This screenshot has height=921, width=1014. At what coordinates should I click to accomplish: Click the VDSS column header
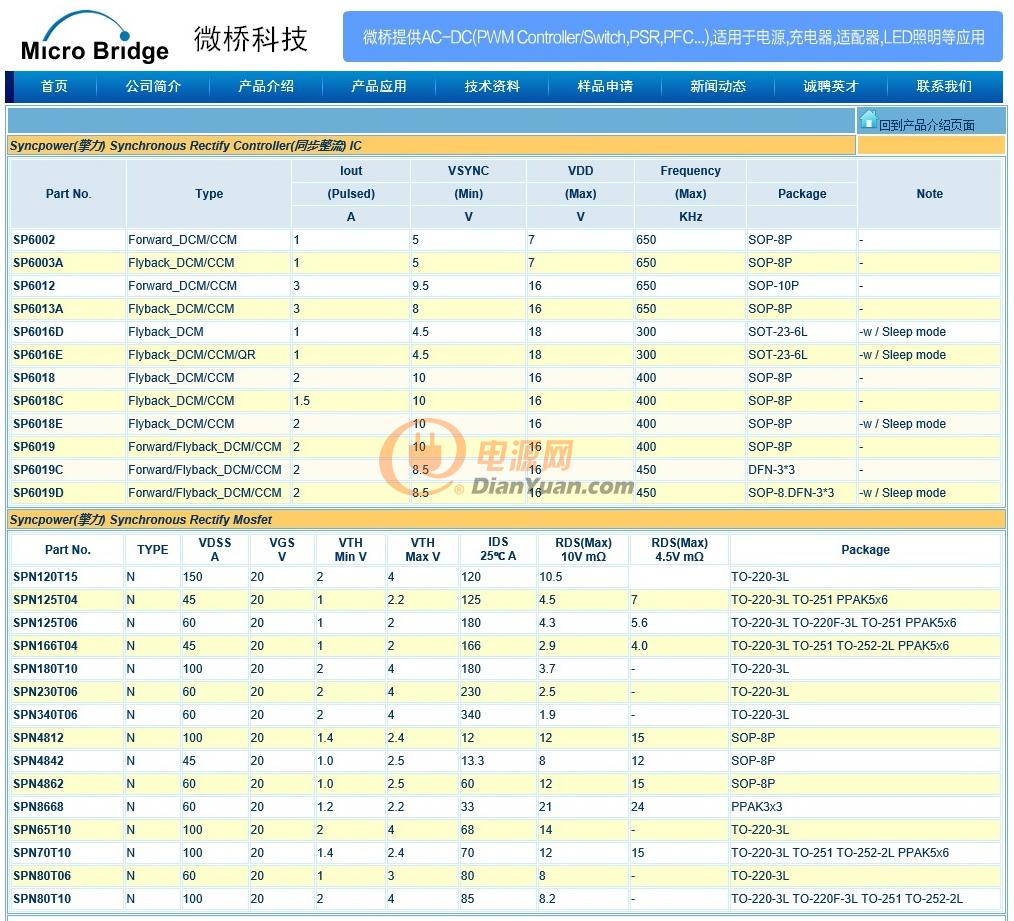click(215, 549)
